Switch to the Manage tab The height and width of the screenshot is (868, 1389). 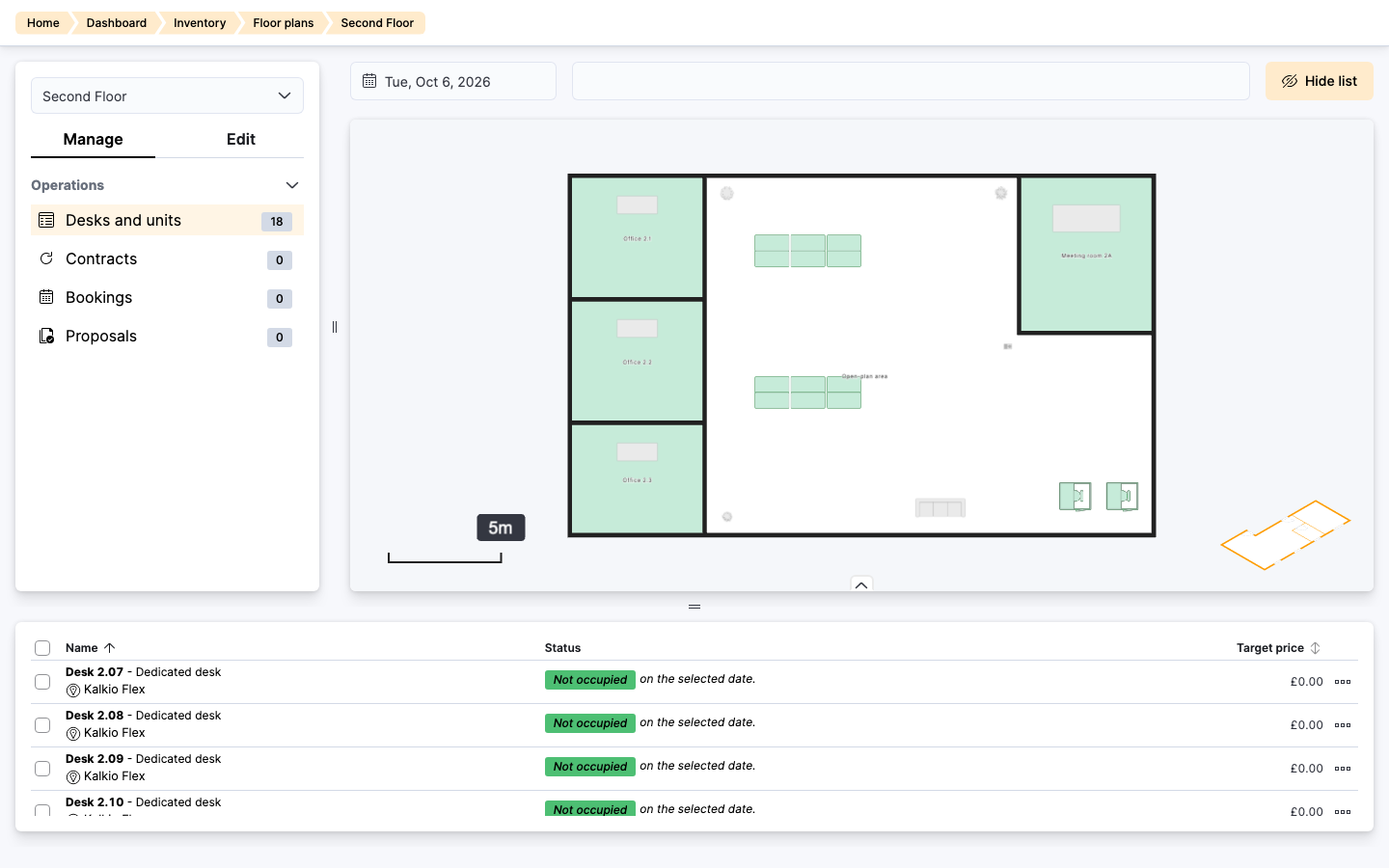[x=93, y=140]
